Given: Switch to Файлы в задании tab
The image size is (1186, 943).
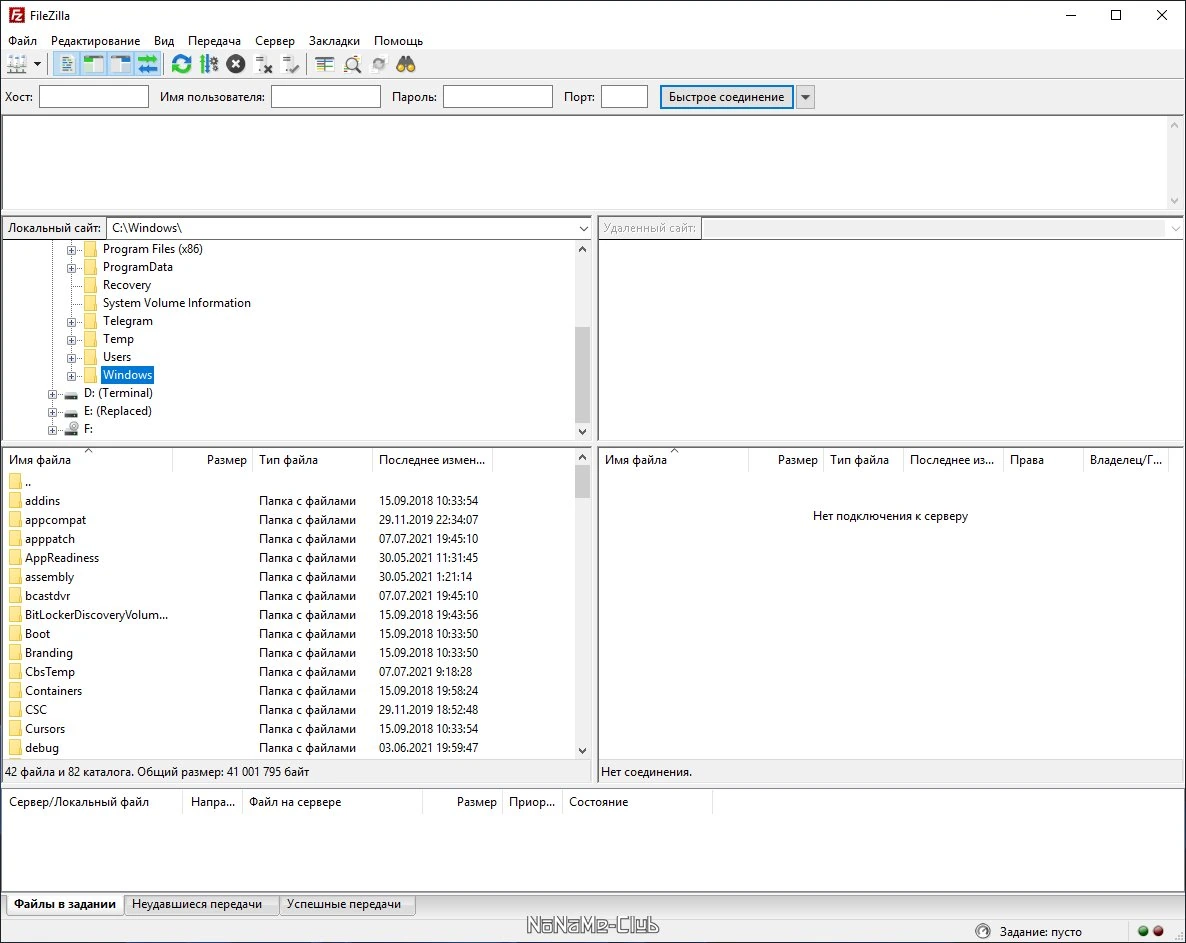Looking at the screenshot, I should click(x=64, y=904).
